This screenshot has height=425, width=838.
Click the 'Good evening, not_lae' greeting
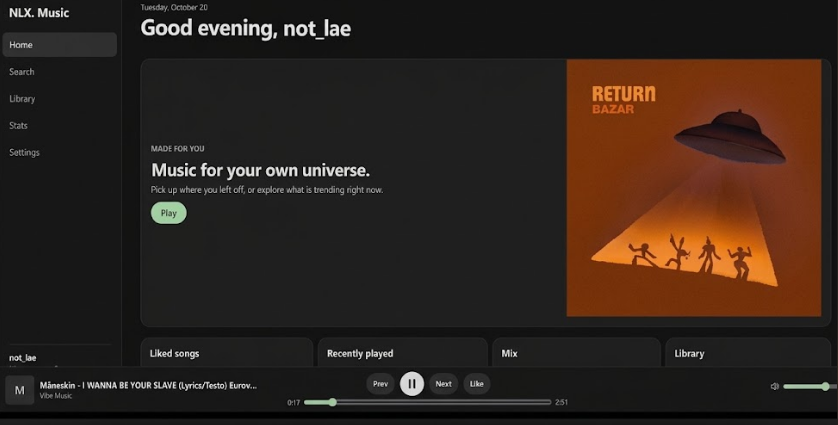pyautogui.click(x=246, y=28)
